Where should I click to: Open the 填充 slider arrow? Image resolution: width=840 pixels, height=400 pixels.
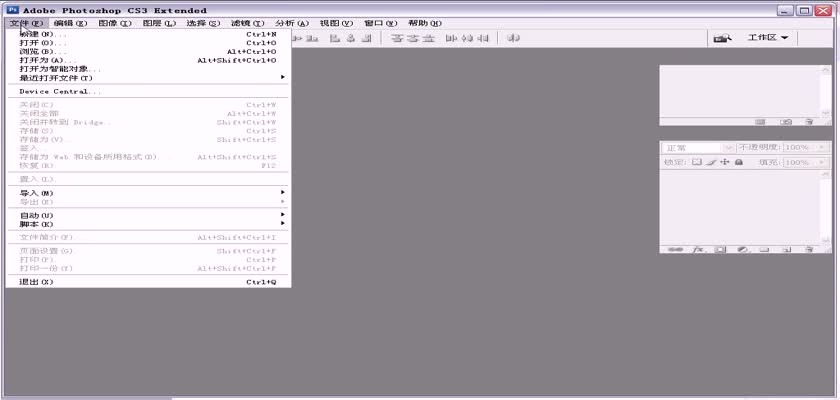(822, 163)
